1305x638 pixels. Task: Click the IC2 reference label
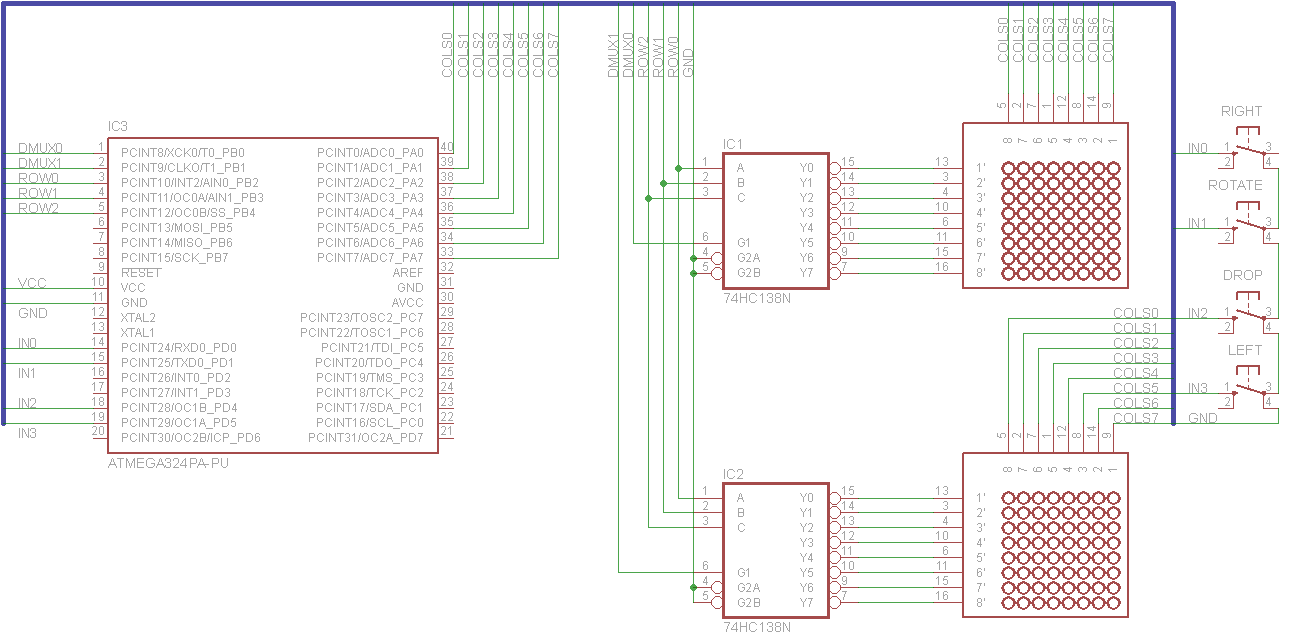[733, 473]
